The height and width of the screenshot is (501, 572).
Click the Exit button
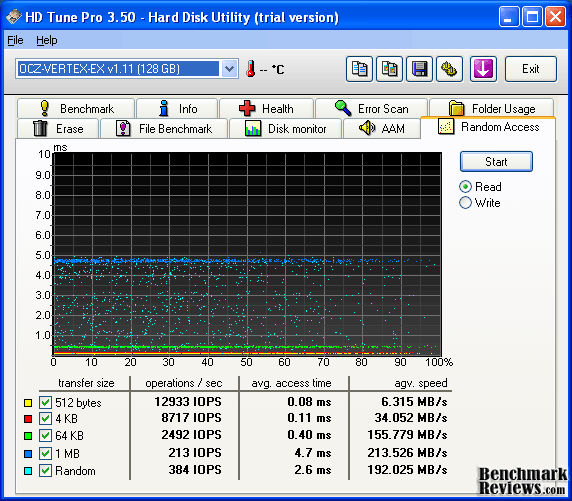point(531,69)
